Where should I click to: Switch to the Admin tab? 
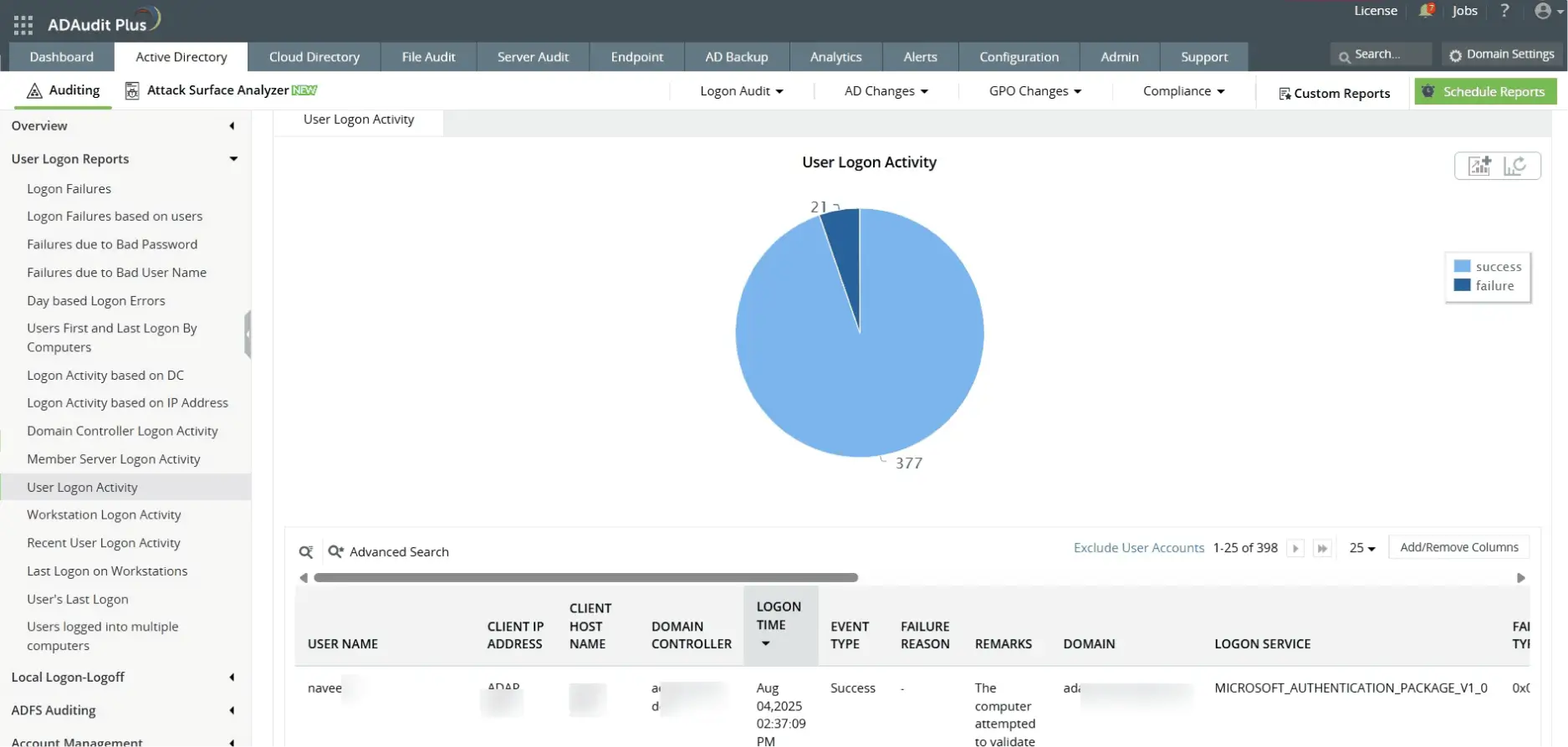(1120, 57)
